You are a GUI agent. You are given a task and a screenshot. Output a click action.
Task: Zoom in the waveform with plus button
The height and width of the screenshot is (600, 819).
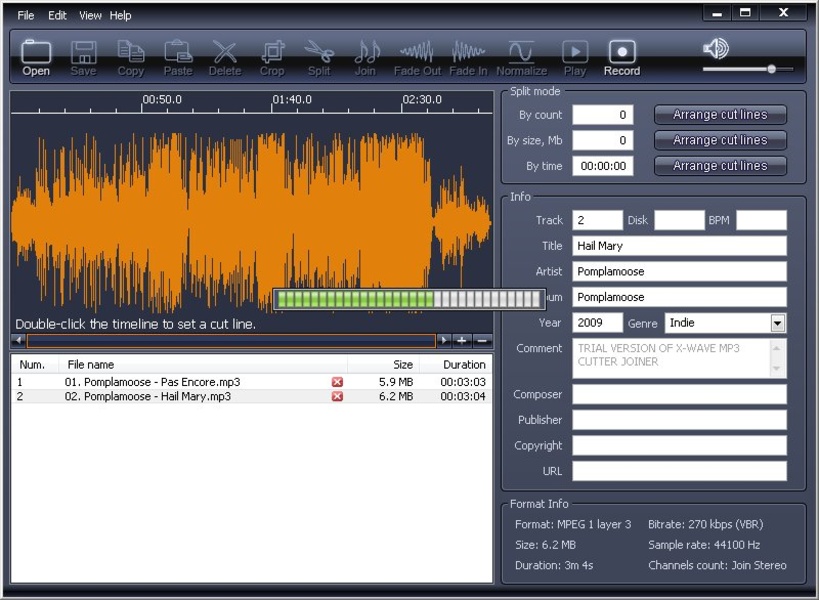(461, 341)
